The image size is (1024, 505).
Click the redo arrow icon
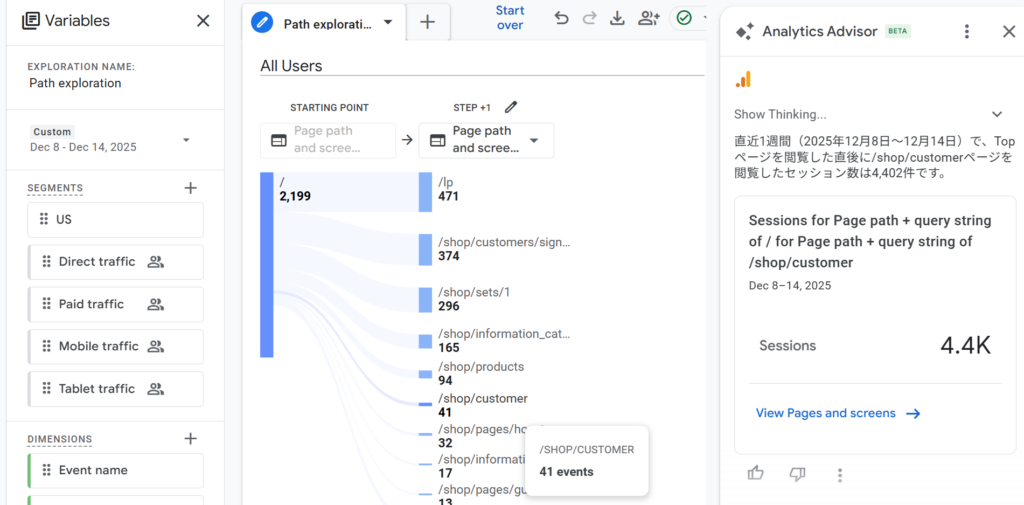[589, 18]
